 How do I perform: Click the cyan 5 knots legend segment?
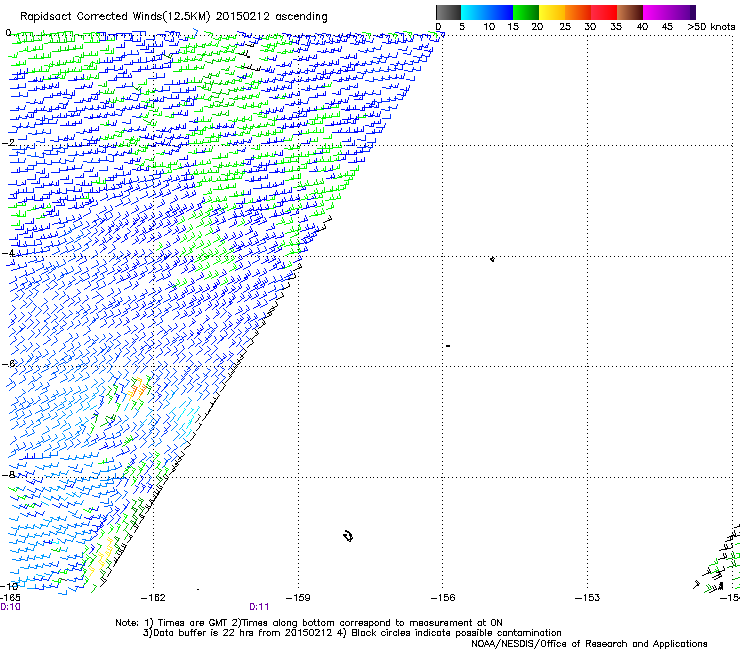pyautogui.click(x=473, y=12)
